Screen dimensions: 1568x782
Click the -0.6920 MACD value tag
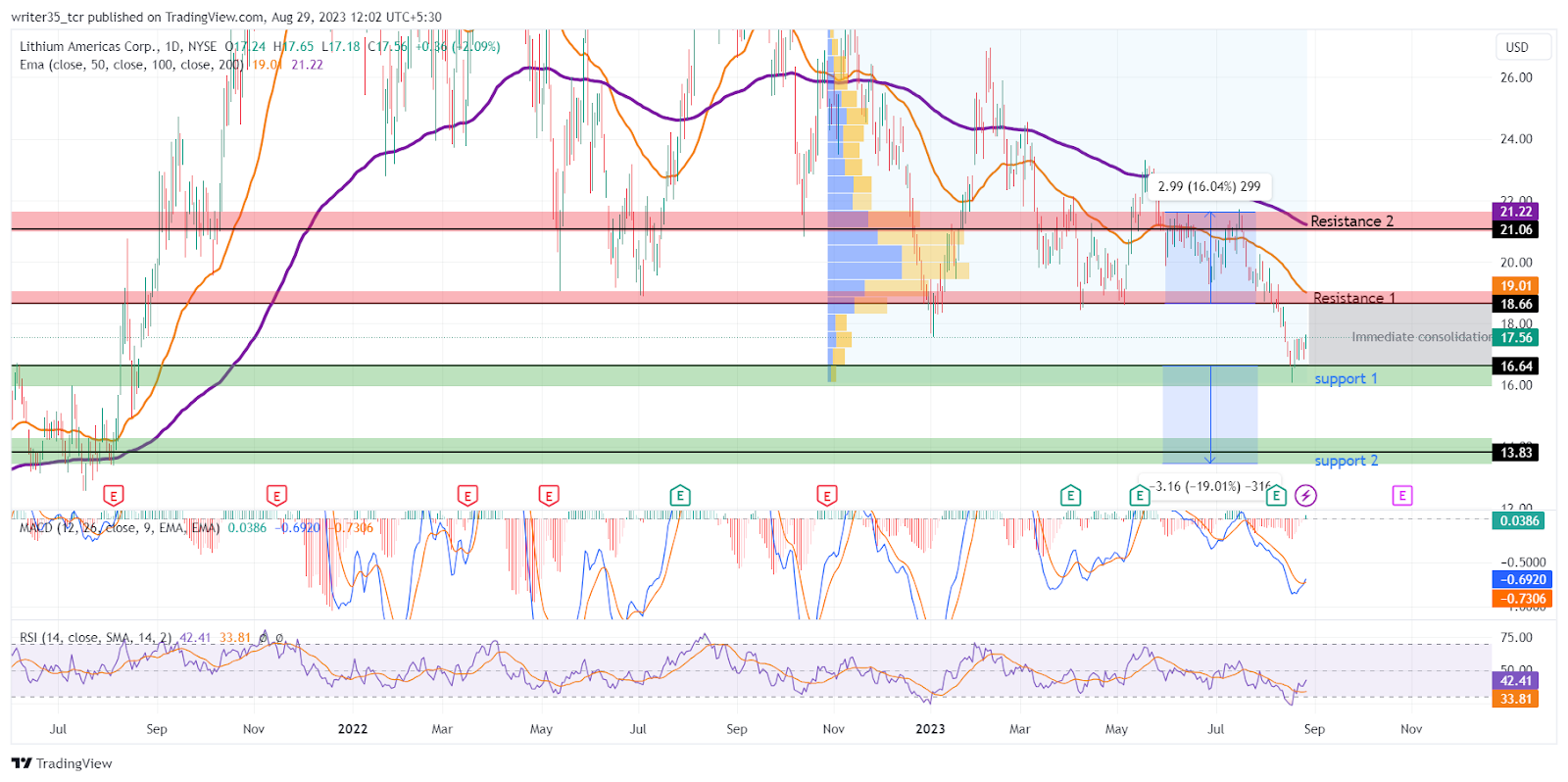coord(1521,580)
